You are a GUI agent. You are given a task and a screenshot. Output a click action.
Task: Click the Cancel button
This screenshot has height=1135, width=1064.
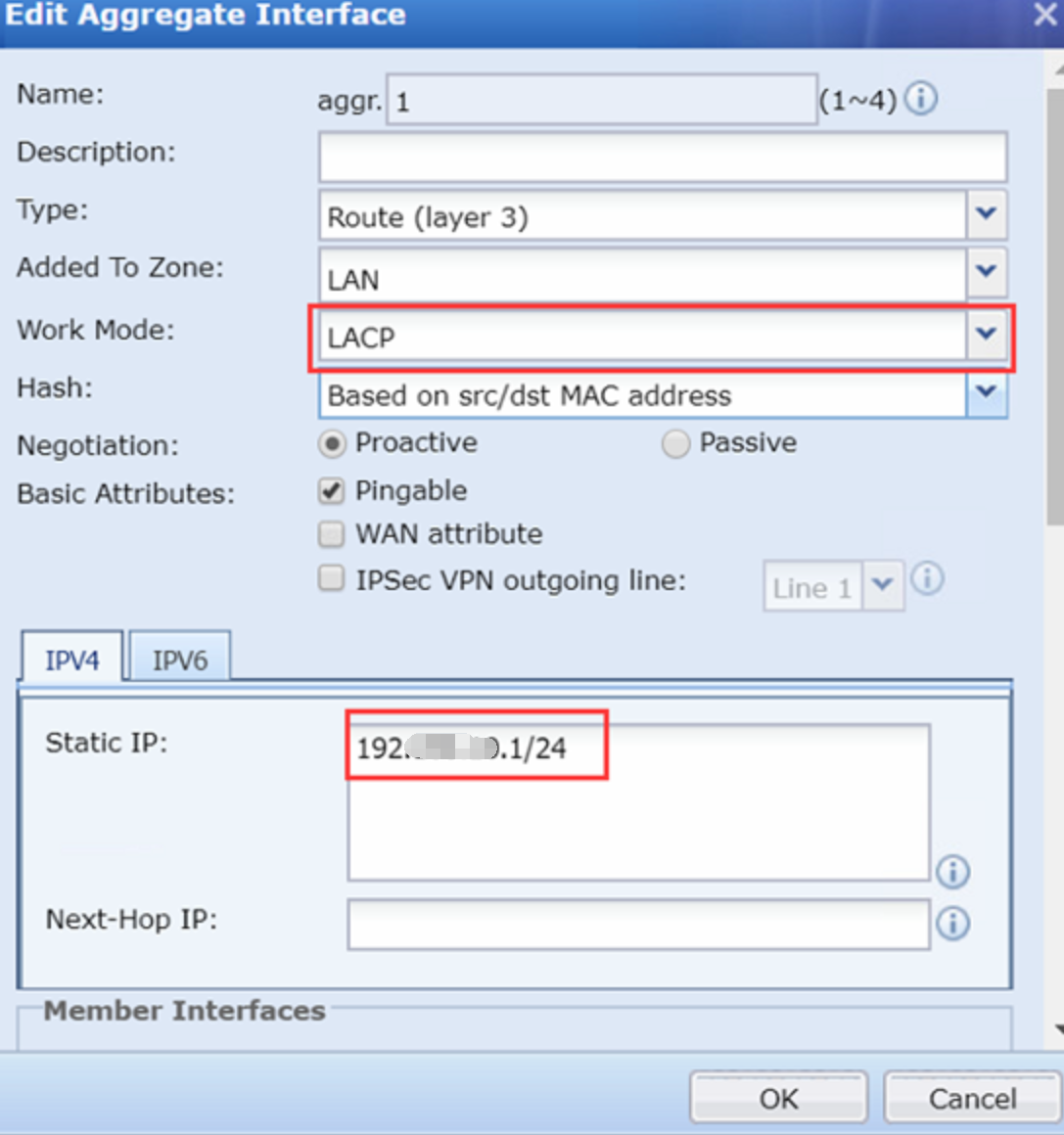[x=971, y=1098]
